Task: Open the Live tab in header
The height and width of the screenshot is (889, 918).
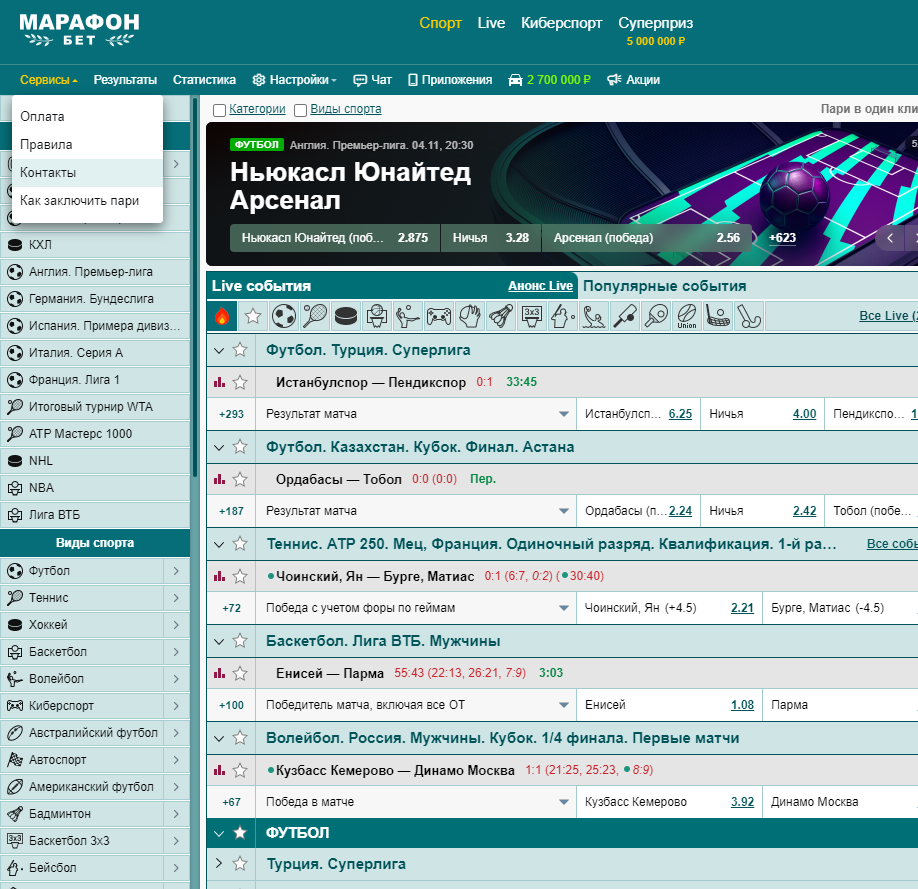Action: point(491,23)
